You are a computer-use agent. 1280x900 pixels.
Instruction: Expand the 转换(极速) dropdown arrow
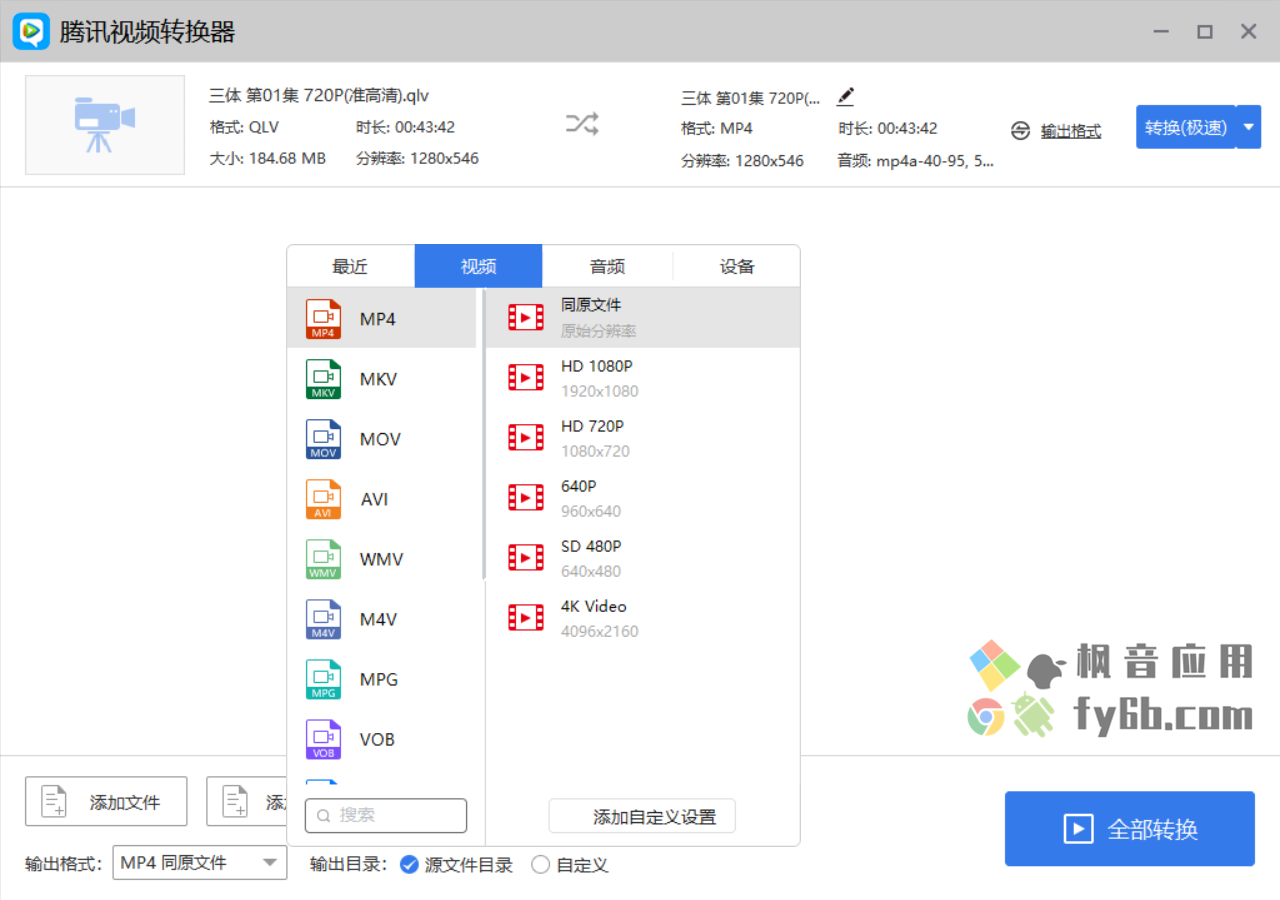1249,127
